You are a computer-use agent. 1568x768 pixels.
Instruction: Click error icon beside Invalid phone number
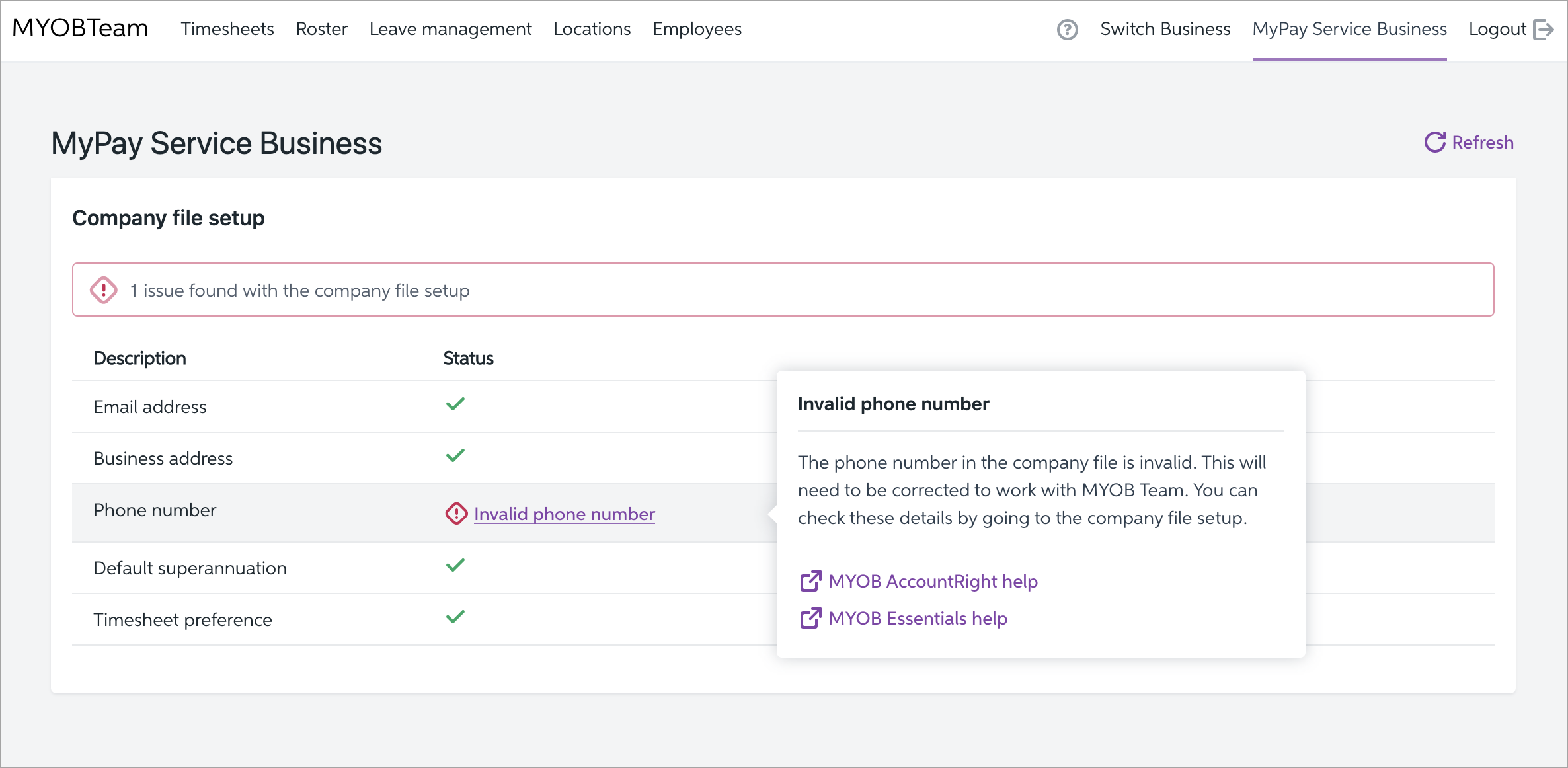coord(455,514)
